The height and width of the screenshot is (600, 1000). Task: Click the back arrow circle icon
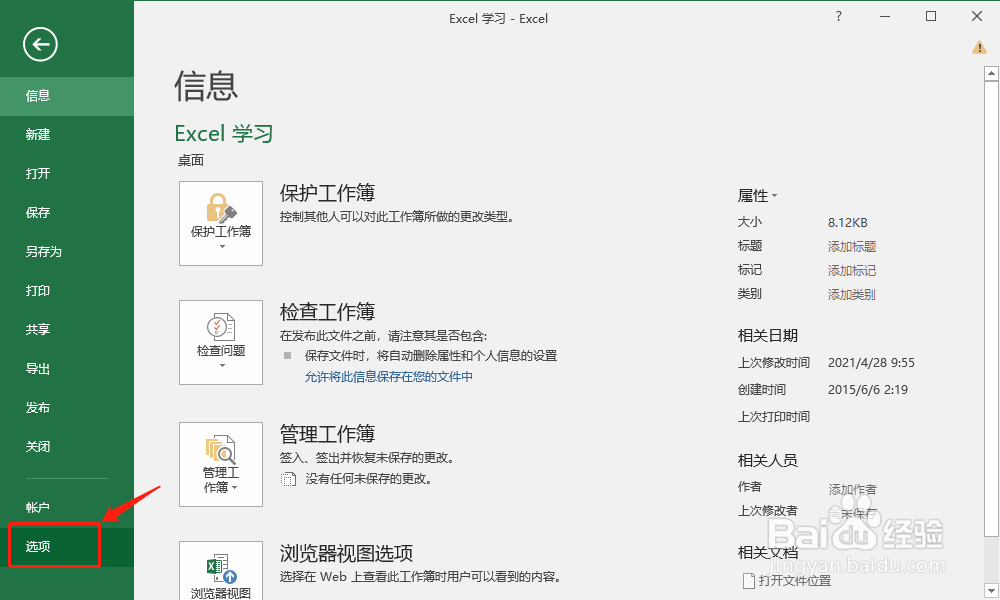[40, 45]
